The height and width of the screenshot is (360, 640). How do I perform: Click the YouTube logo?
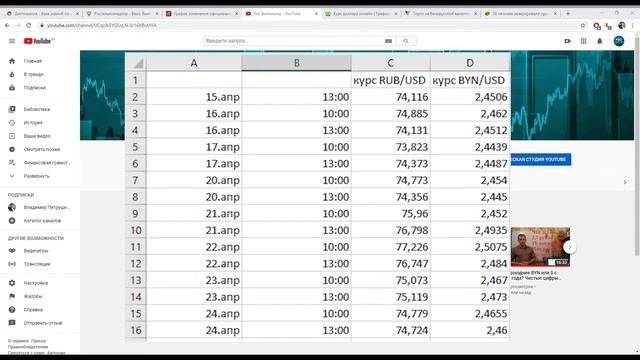pyautogui.click(x=39, y=41)
